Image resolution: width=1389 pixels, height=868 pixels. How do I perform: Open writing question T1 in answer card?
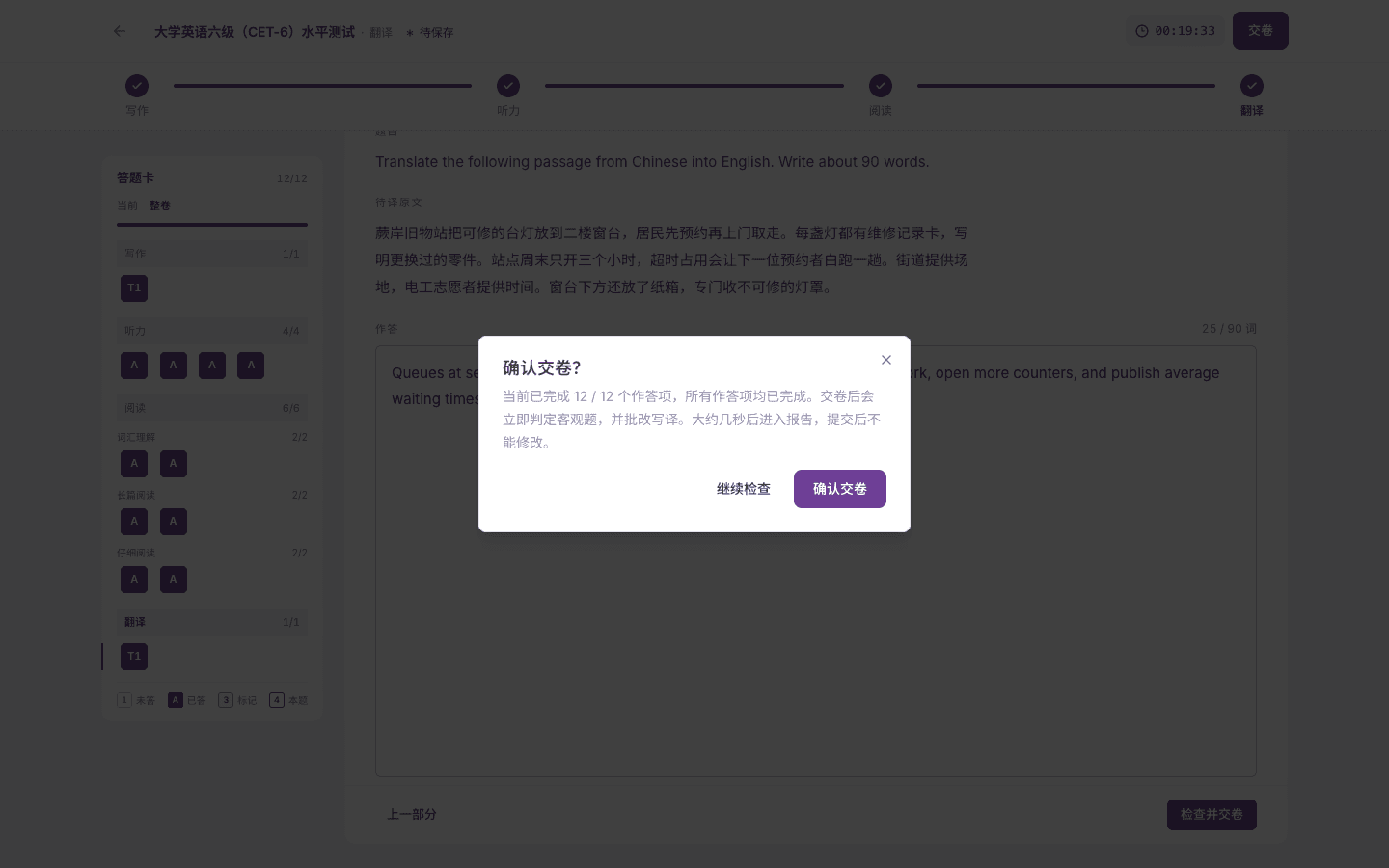134,288
